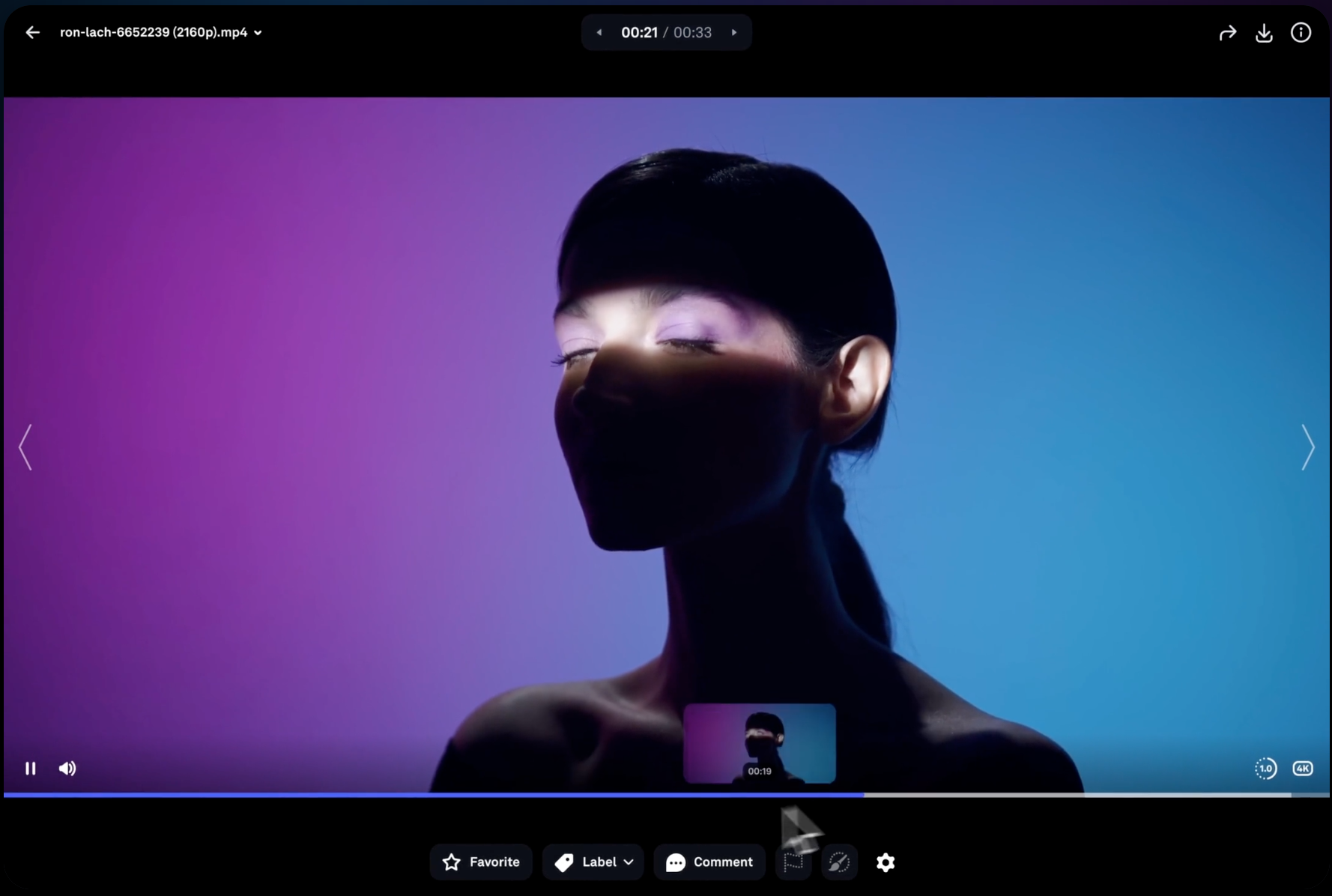Viewport: 1332px width, 896px height.
Task: Step forward one frame with right arrow
Action: click(734, 32)
